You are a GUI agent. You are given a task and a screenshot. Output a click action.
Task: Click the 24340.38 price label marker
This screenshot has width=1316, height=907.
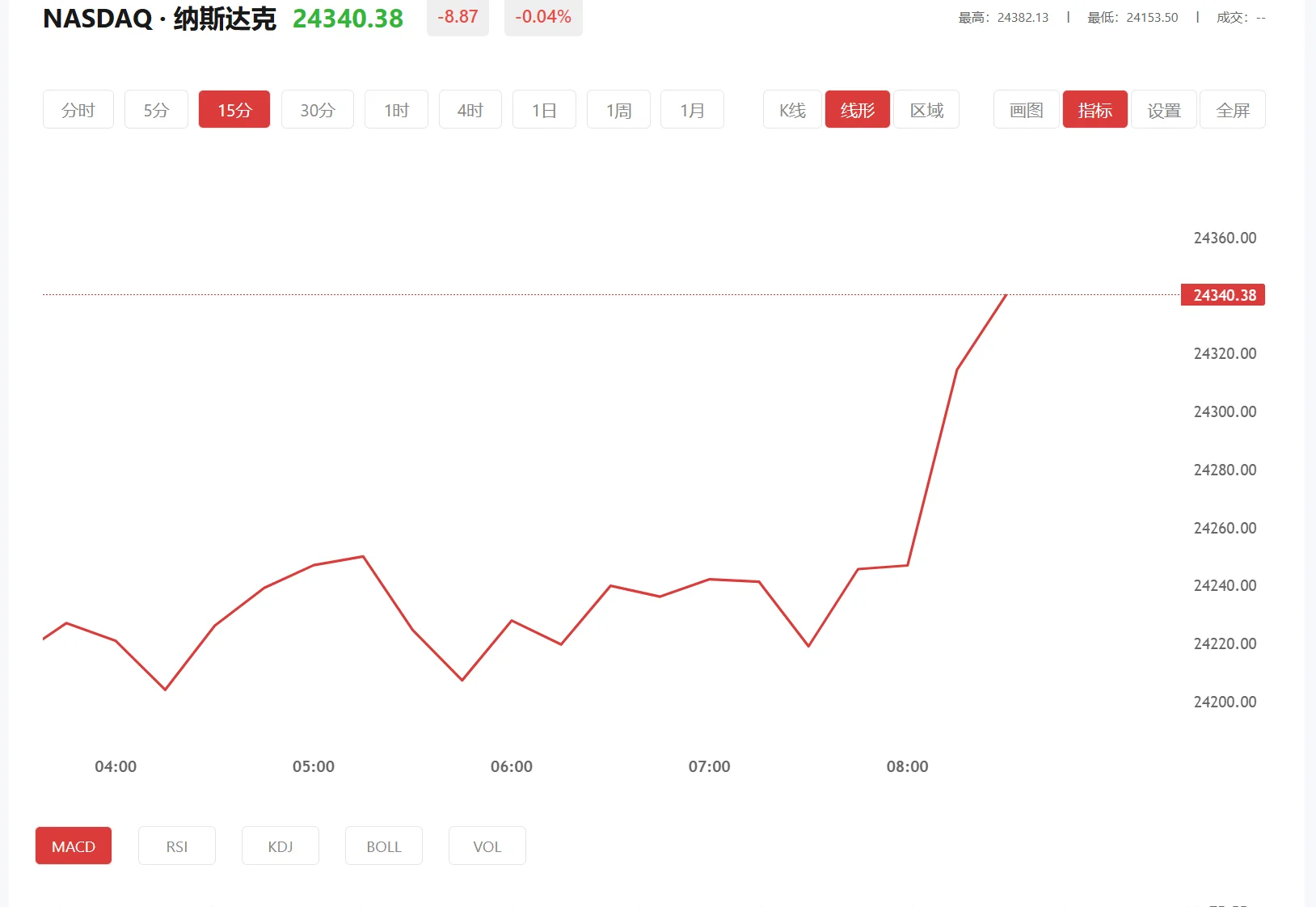(1222, 295)
